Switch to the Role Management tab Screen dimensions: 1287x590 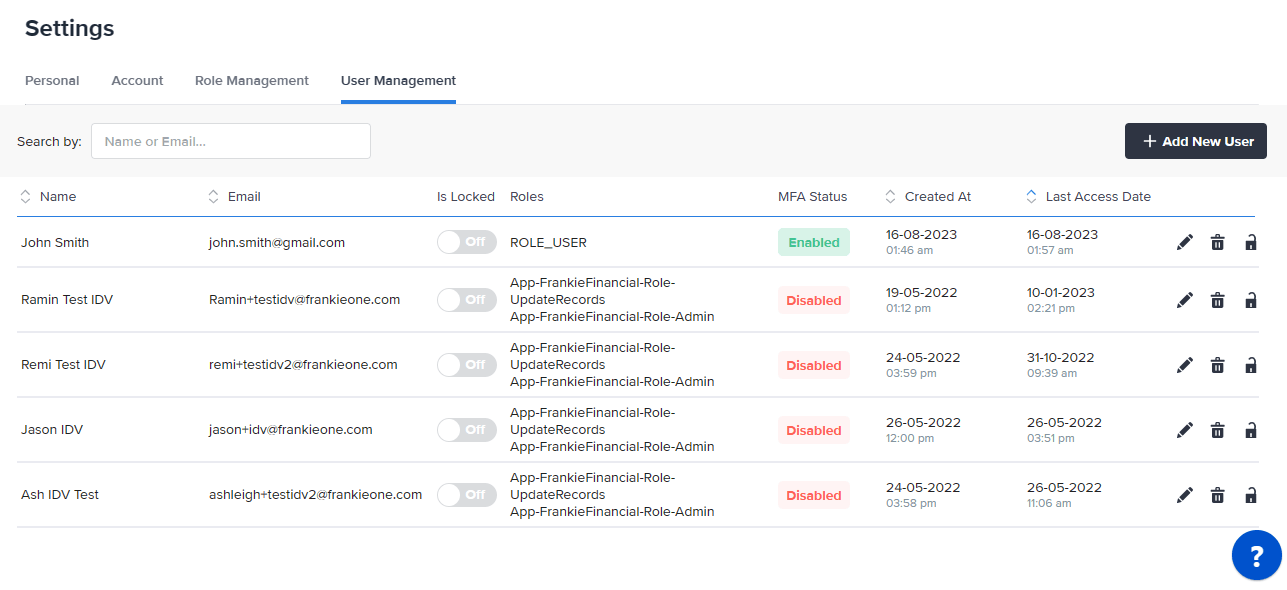click(251, 80)
